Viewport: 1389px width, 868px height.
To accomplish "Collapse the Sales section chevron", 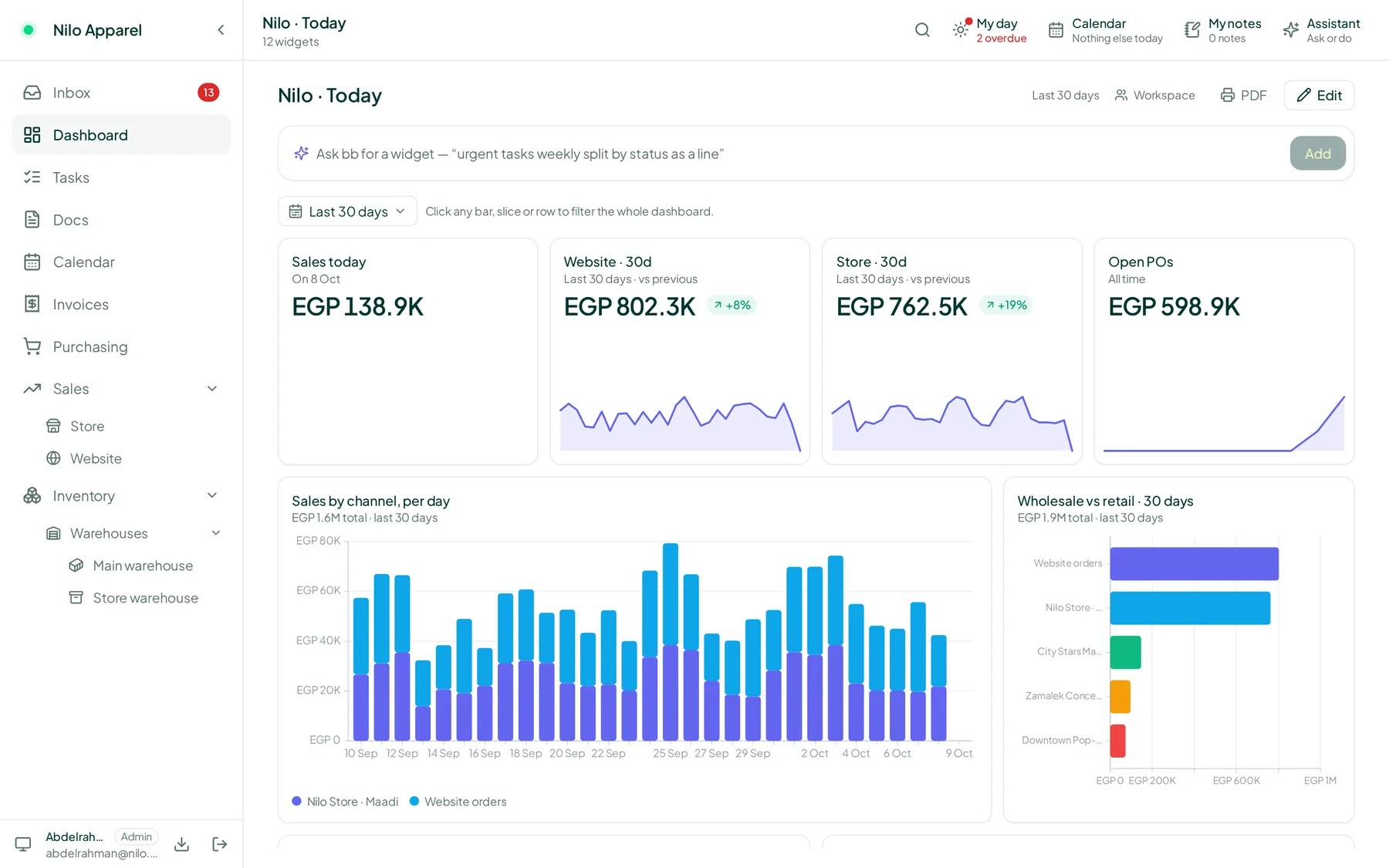I will (x=212, y=389).
